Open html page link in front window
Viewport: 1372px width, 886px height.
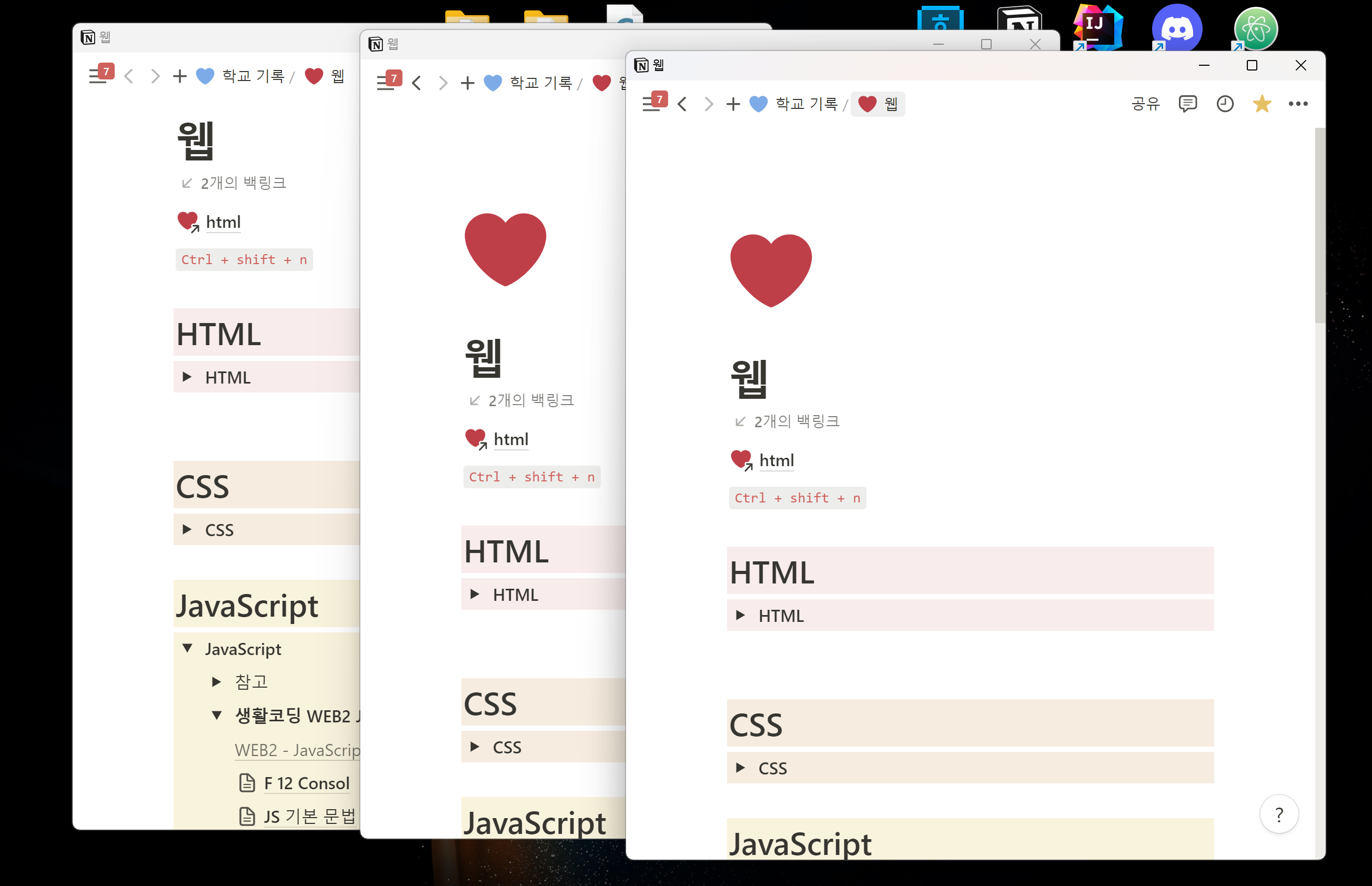coord(776,460)
